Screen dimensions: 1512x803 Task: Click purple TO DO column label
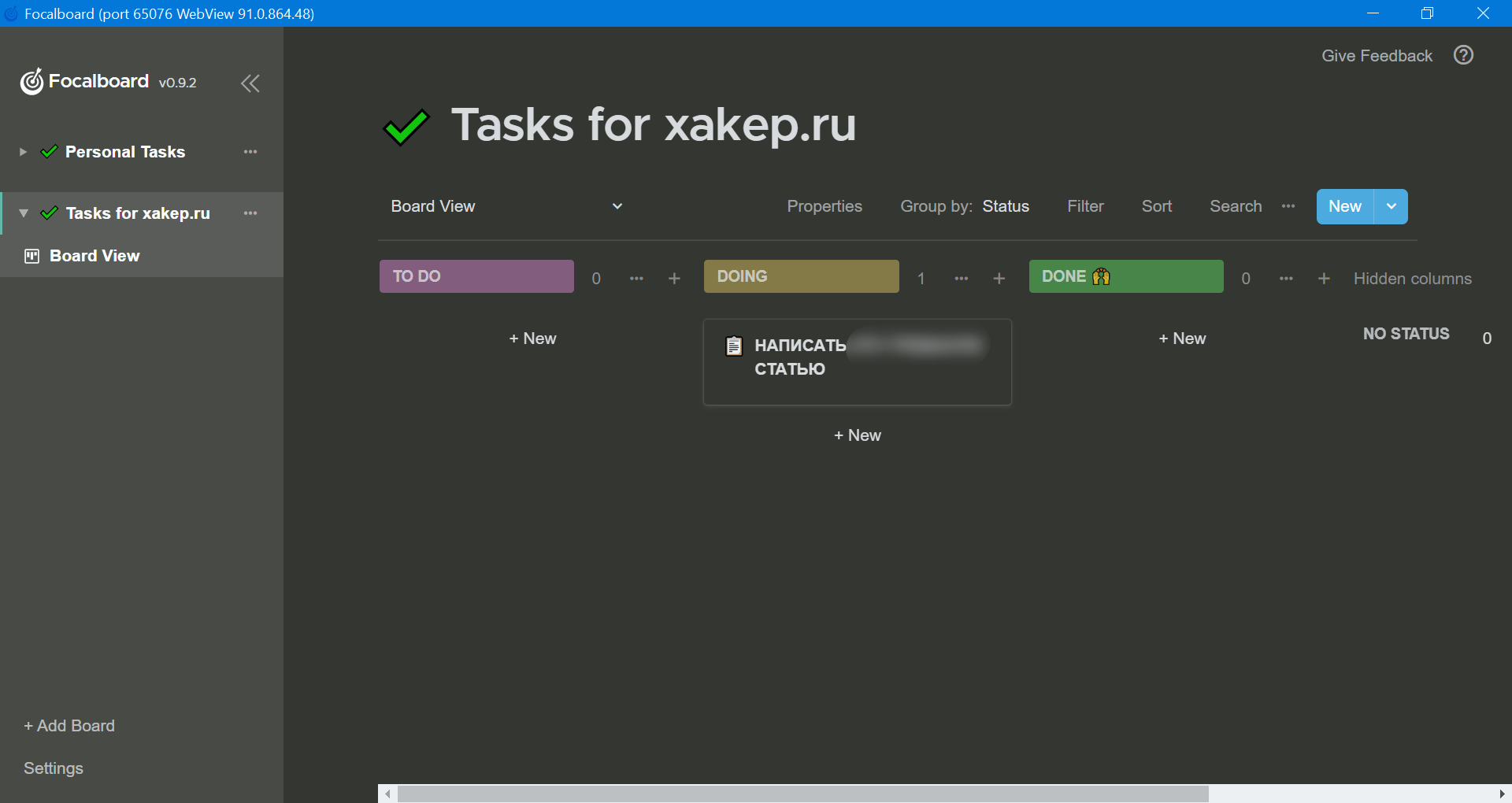coord(476,276)
